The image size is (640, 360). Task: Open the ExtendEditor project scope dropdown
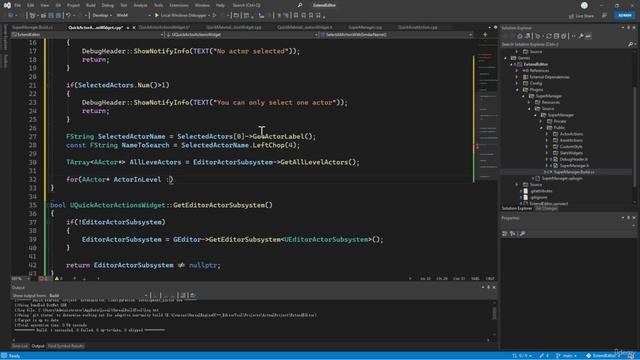pos(88,35)
